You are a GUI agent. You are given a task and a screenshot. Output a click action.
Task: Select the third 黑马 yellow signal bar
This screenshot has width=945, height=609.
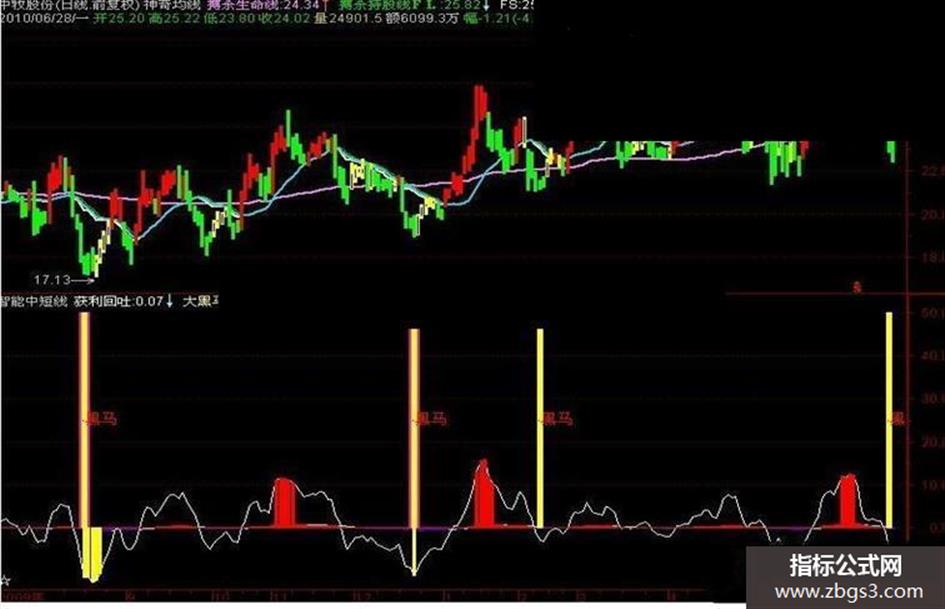540,428
